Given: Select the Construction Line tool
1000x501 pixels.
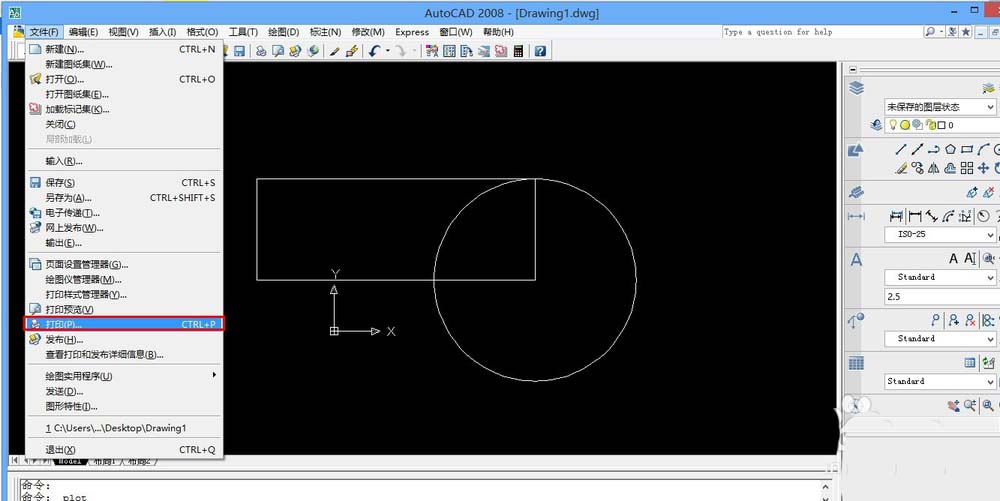Looking at the screenshot, I should coord(917,150).
